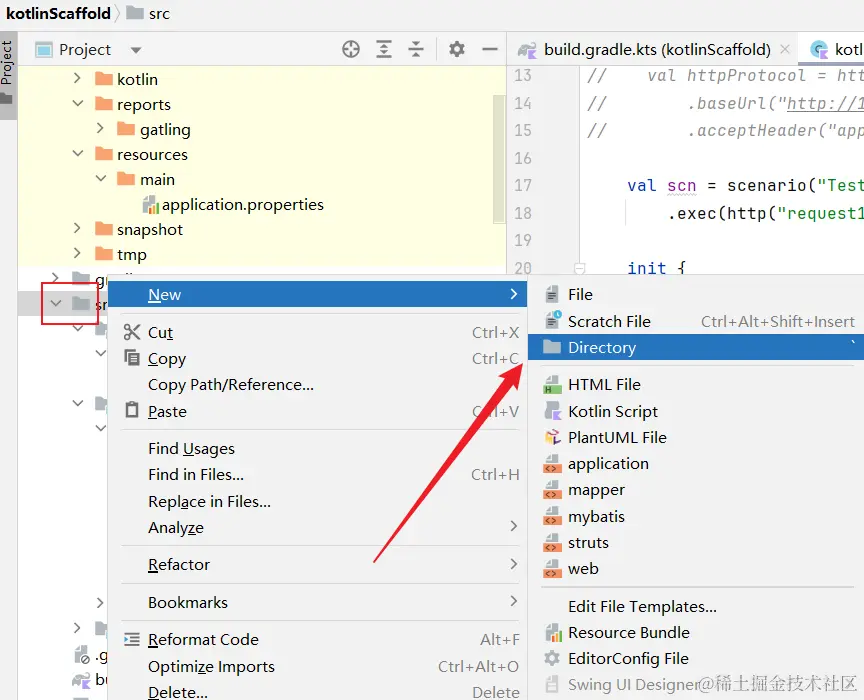
Task: Expand the kotlin folder
Action: pyautogui.click(x=78, y=79)
